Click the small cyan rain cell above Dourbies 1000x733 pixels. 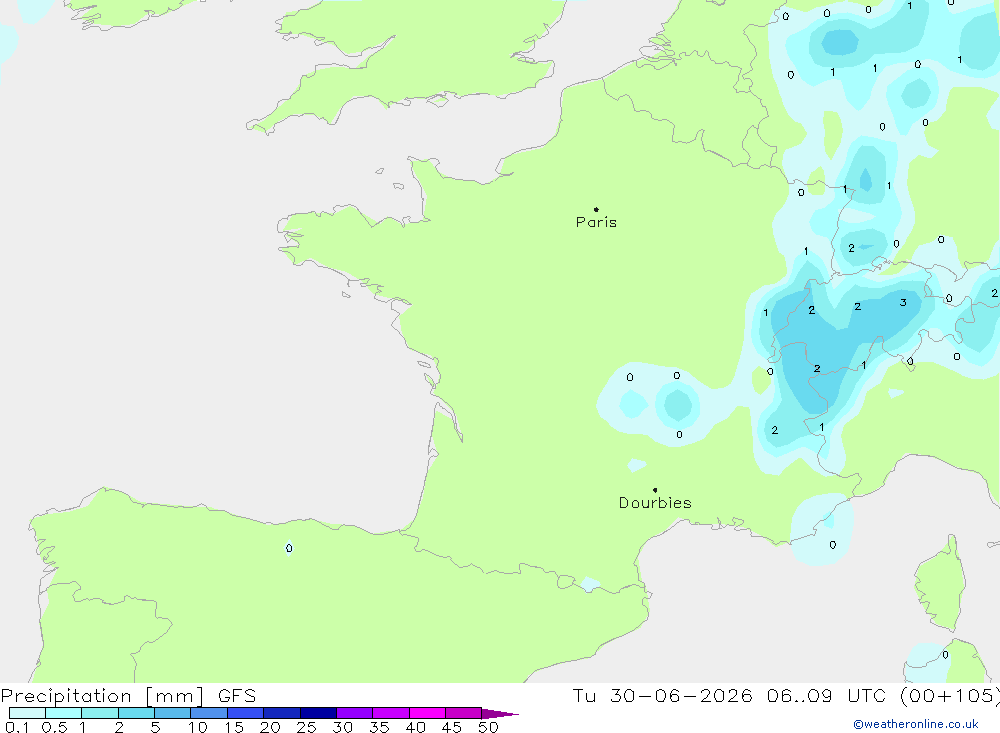click(x=636, y=465)
